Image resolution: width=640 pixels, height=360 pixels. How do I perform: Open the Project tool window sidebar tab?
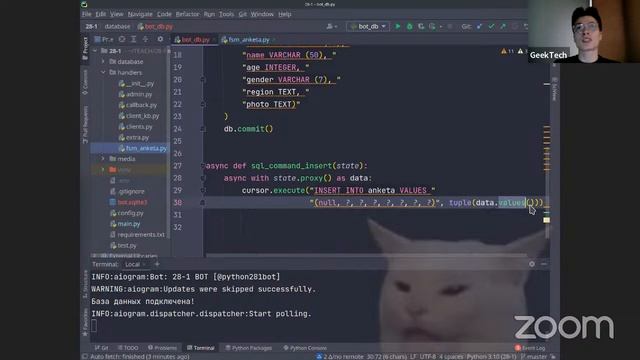click(85, 48)
